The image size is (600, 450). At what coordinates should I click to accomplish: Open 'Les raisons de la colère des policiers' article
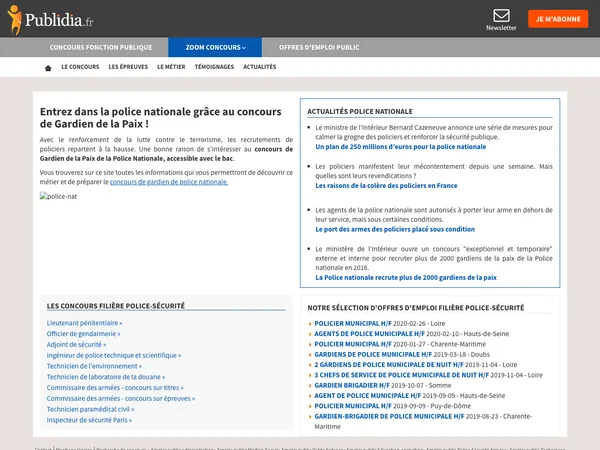[386, 186]
